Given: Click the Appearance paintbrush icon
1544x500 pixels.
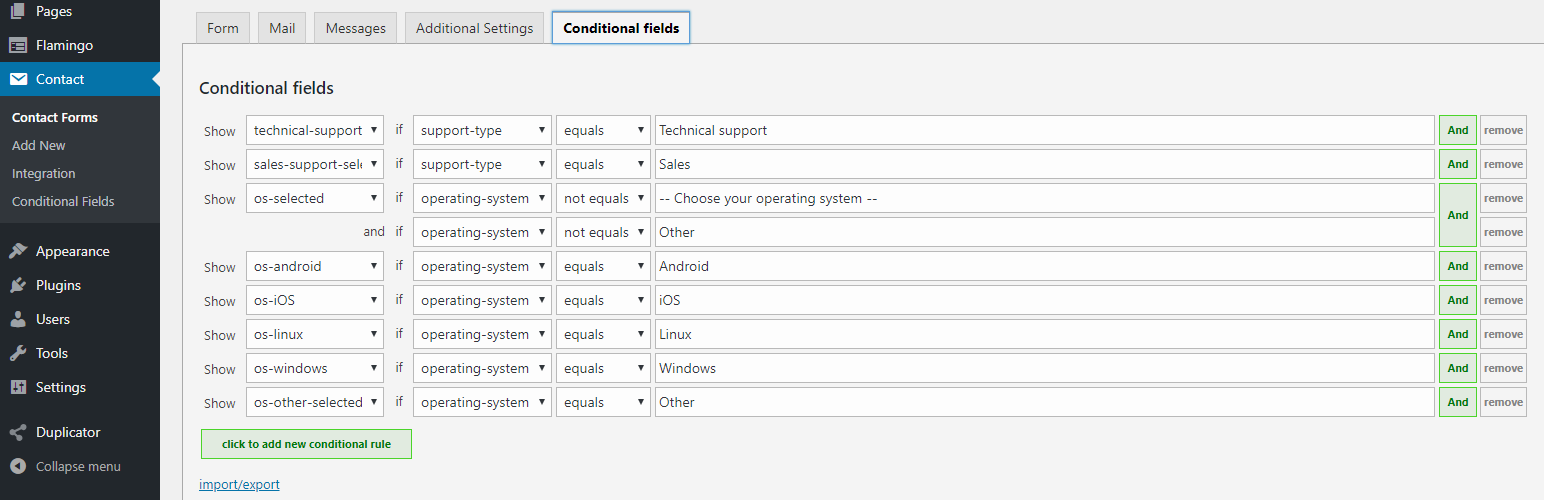Looking at the screenshot, I should [x=18, y=251].
